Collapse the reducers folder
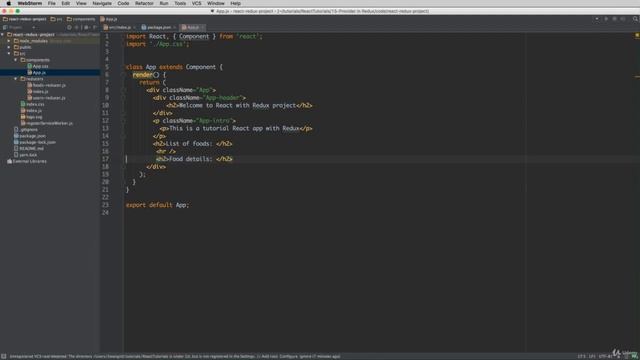The height and width of the screenshot is (360, 640). 16,79
